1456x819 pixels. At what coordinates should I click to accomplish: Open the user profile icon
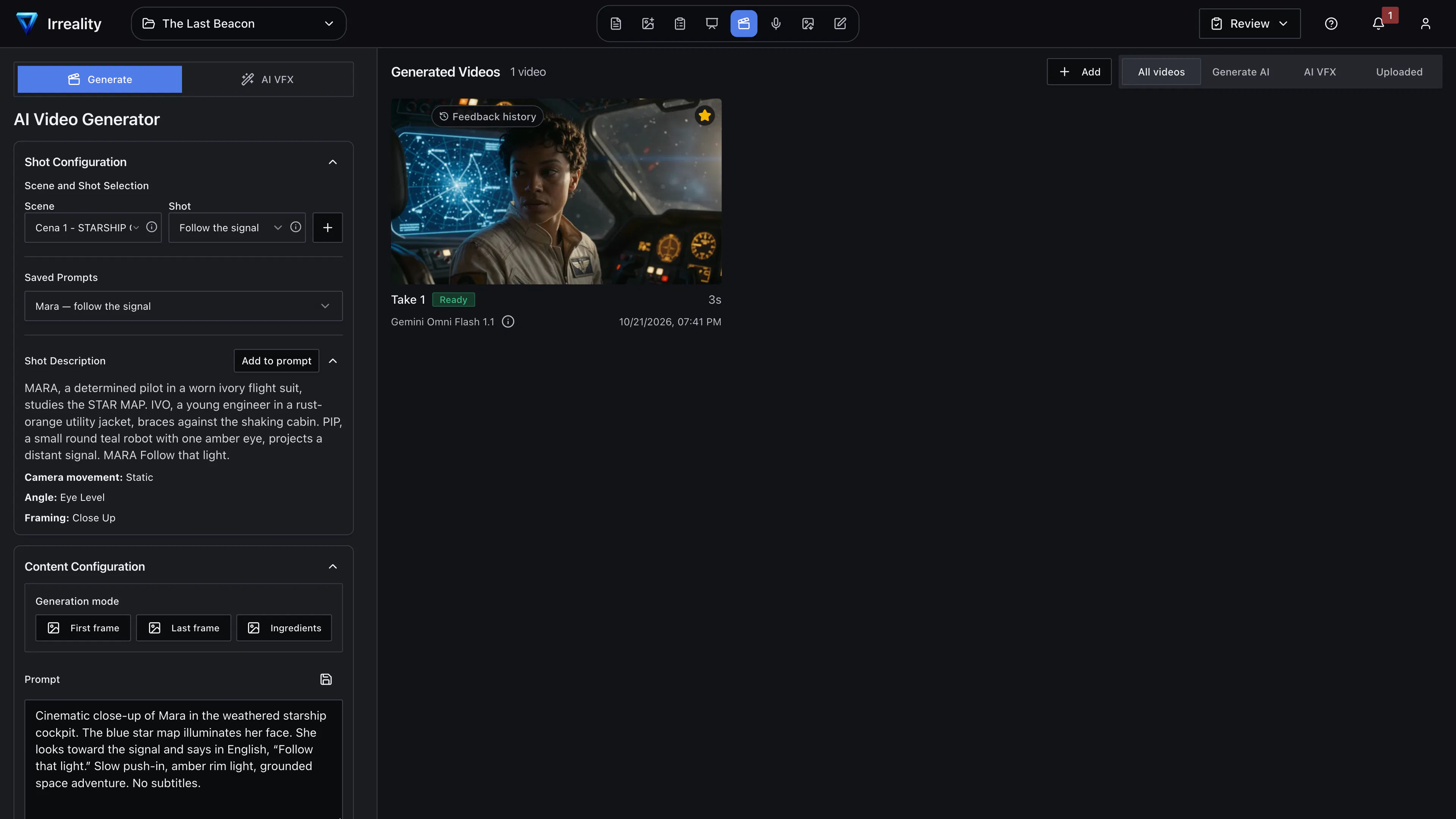coord(1426,24)
